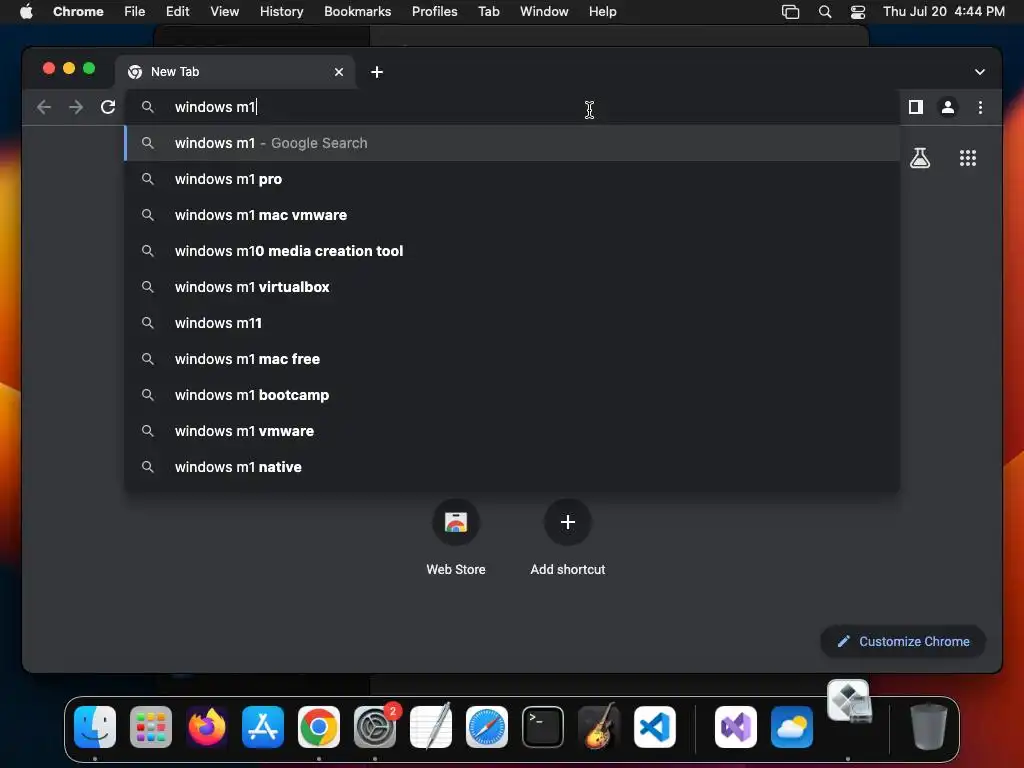This screenshot has width=1024, height=768.
Task: Choose 'windows m10 media creation tool' suggestion
Action: click(512, 251)
